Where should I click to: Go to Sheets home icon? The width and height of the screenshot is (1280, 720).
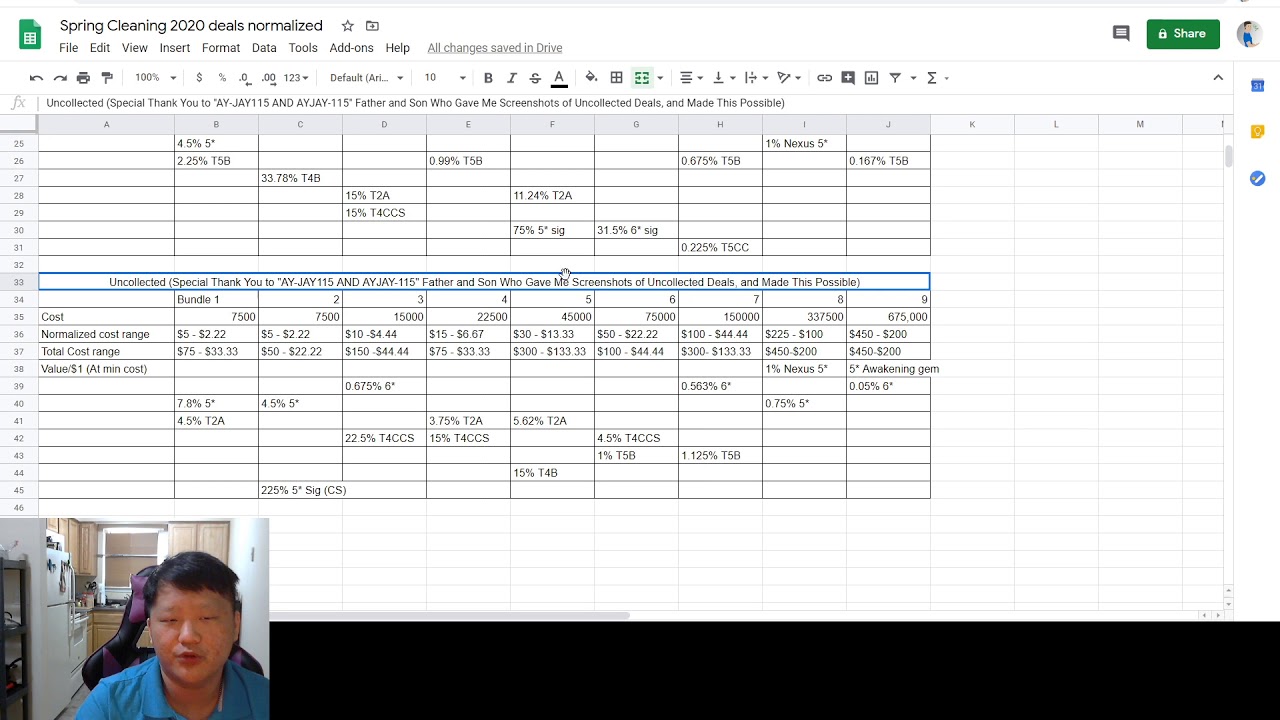30,34
